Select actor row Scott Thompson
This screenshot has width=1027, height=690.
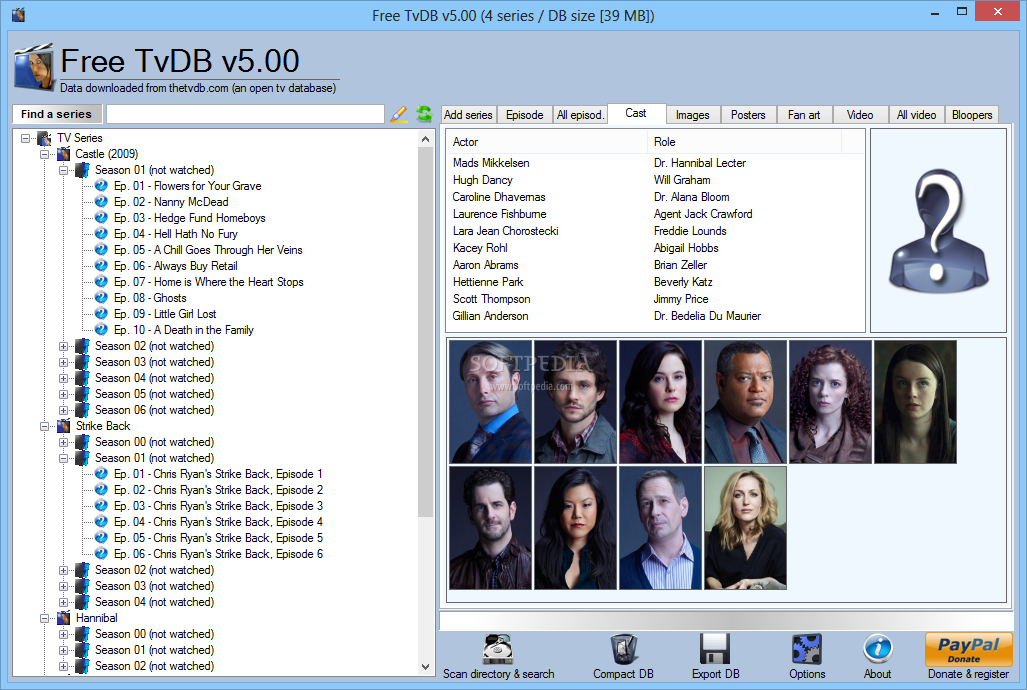pyautogui.click(x=491, y=299)
